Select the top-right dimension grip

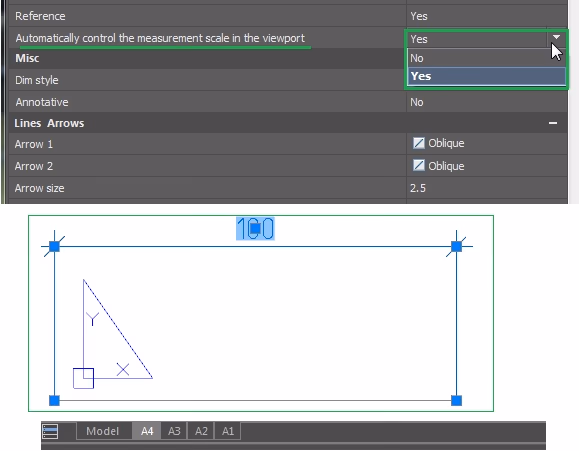tap(456, 246)
